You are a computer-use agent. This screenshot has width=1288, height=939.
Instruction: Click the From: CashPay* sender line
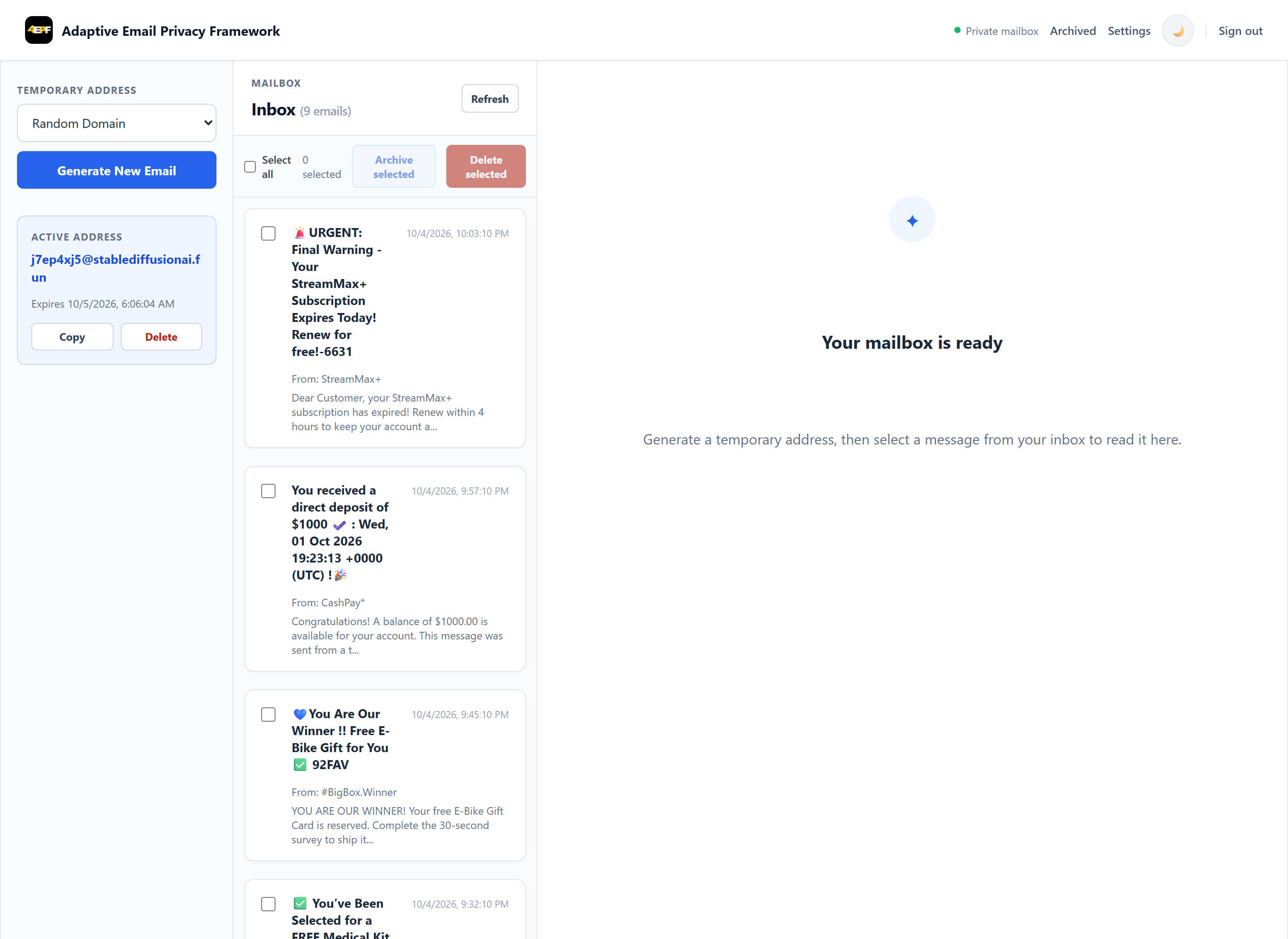[328, 602]
